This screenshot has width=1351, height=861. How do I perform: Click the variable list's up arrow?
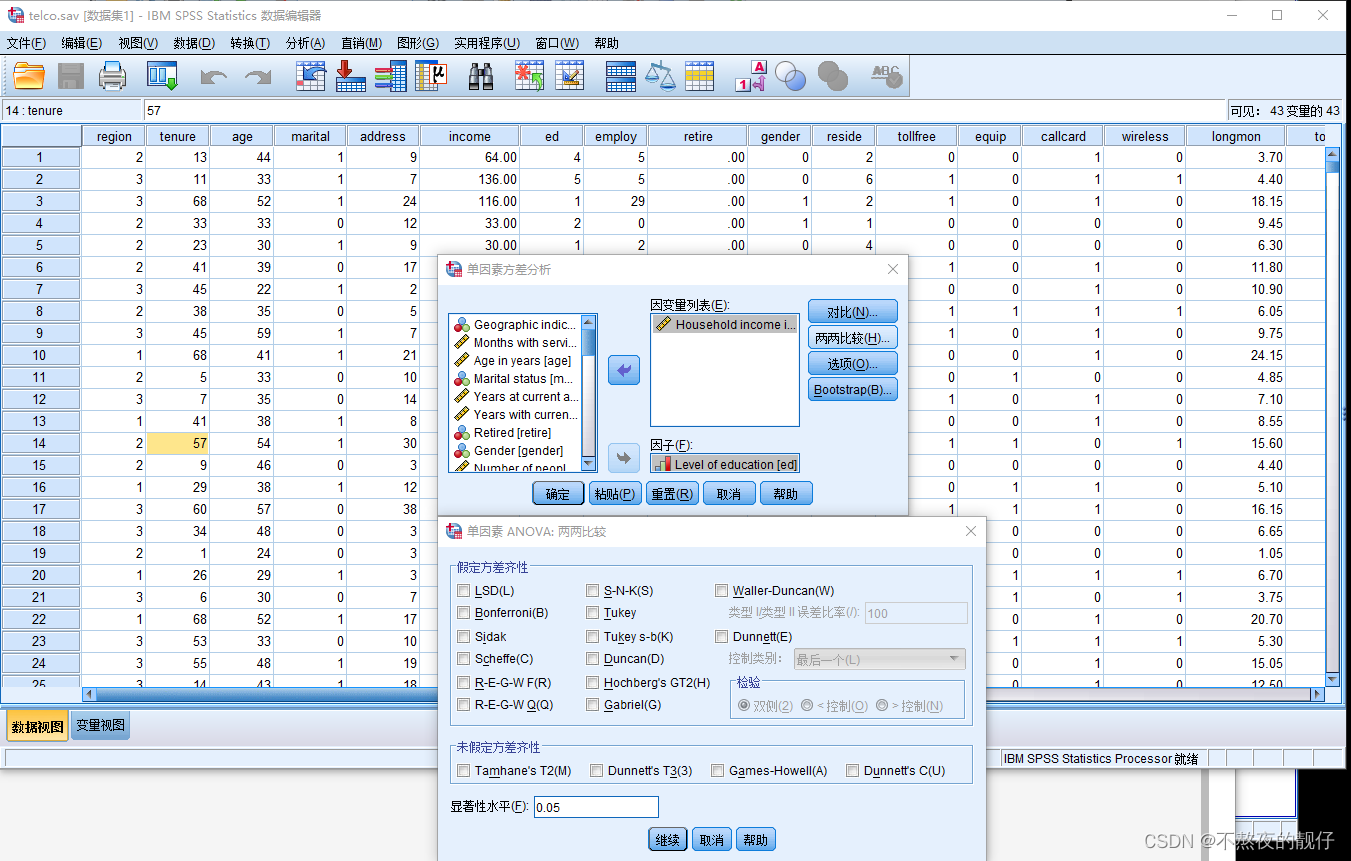coord(588,322)
